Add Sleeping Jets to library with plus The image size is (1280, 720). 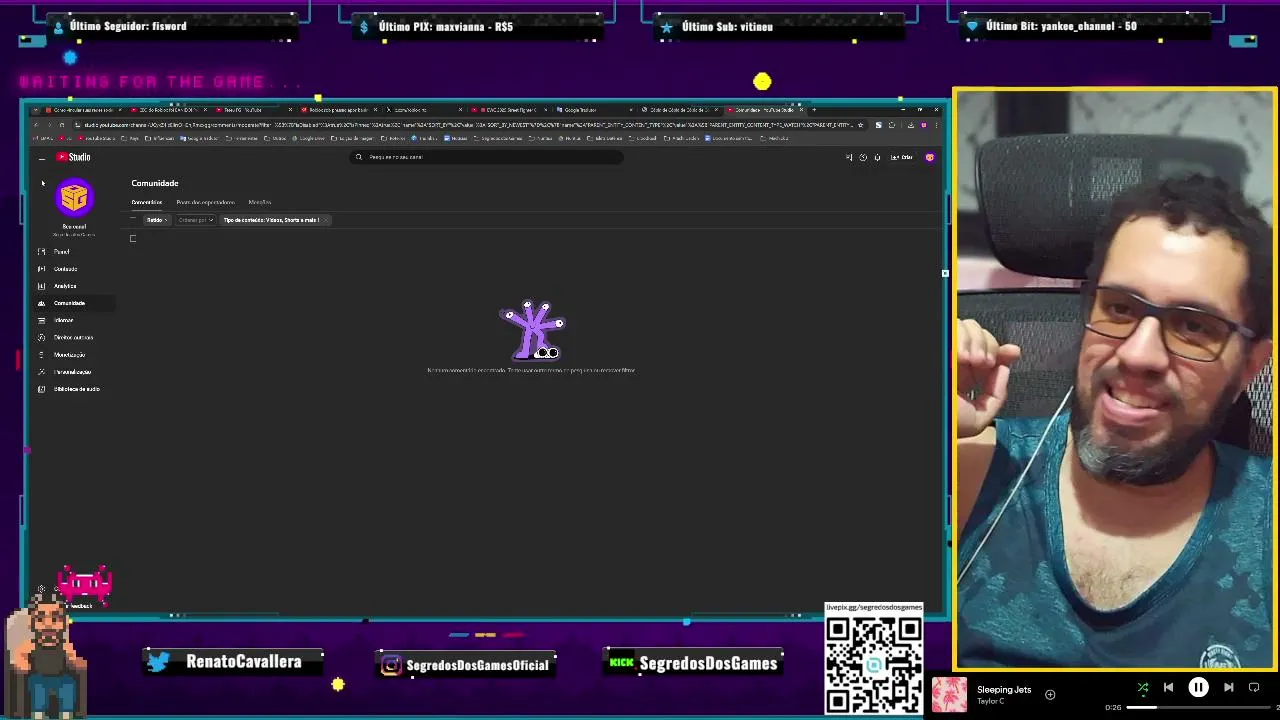[x=1050, y=694]
